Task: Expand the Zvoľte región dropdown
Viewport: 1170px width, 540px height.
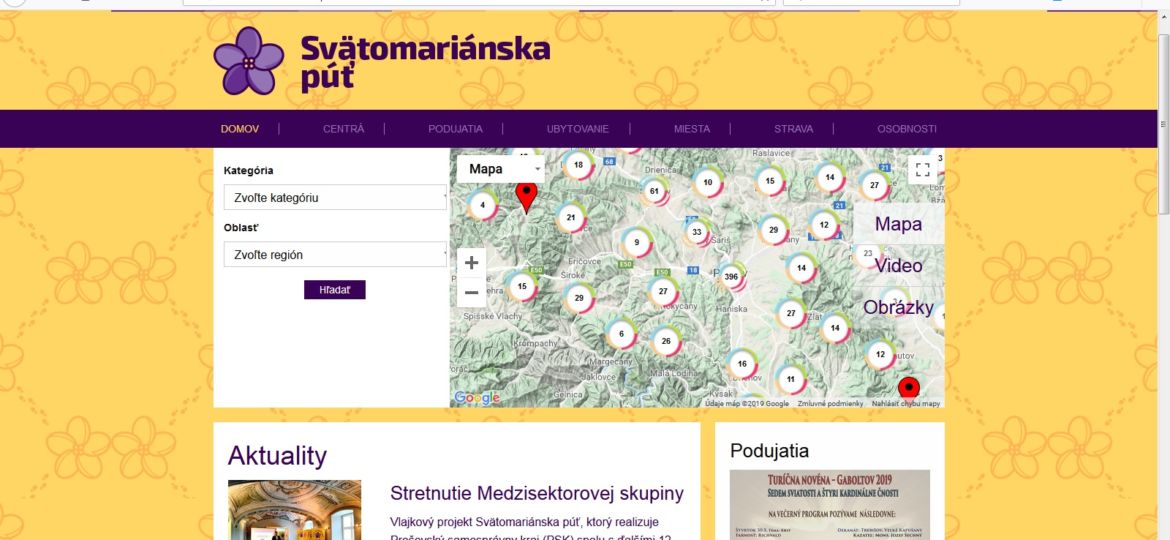Action: pos(335,254)
